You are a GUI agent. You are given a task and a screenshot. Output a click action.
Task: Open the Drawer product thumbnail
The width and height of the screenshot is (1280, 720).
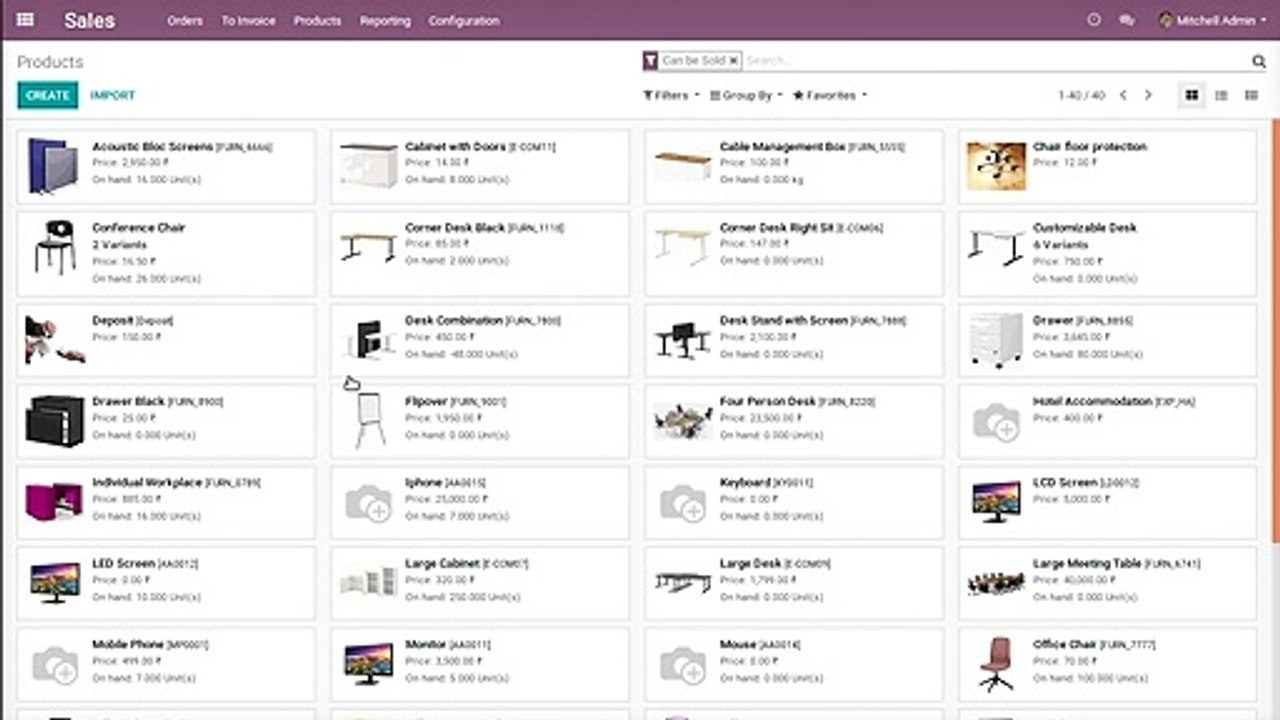click(x=996, y=340)
